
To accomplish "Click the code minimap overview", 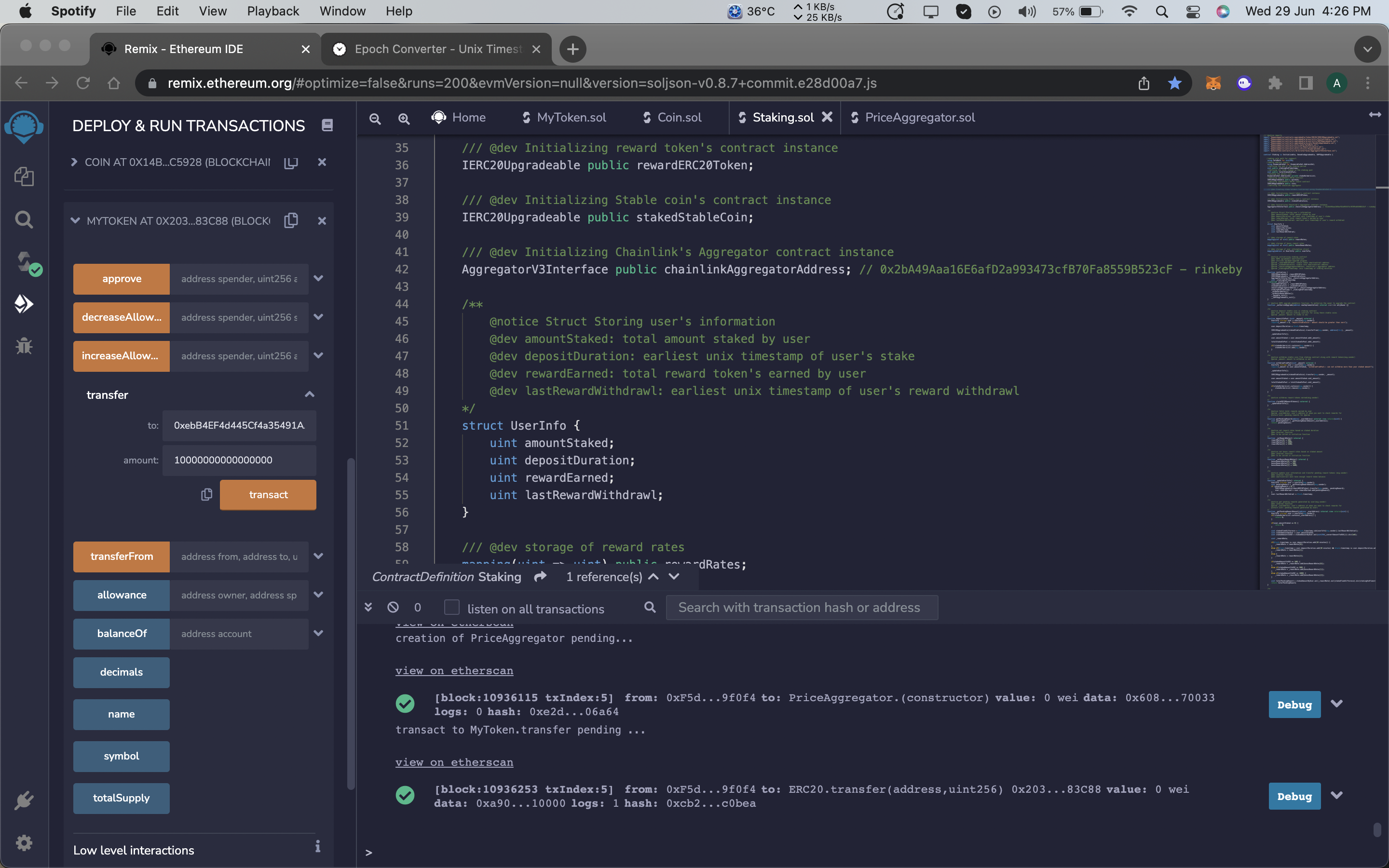I will tap(1318, 362).
